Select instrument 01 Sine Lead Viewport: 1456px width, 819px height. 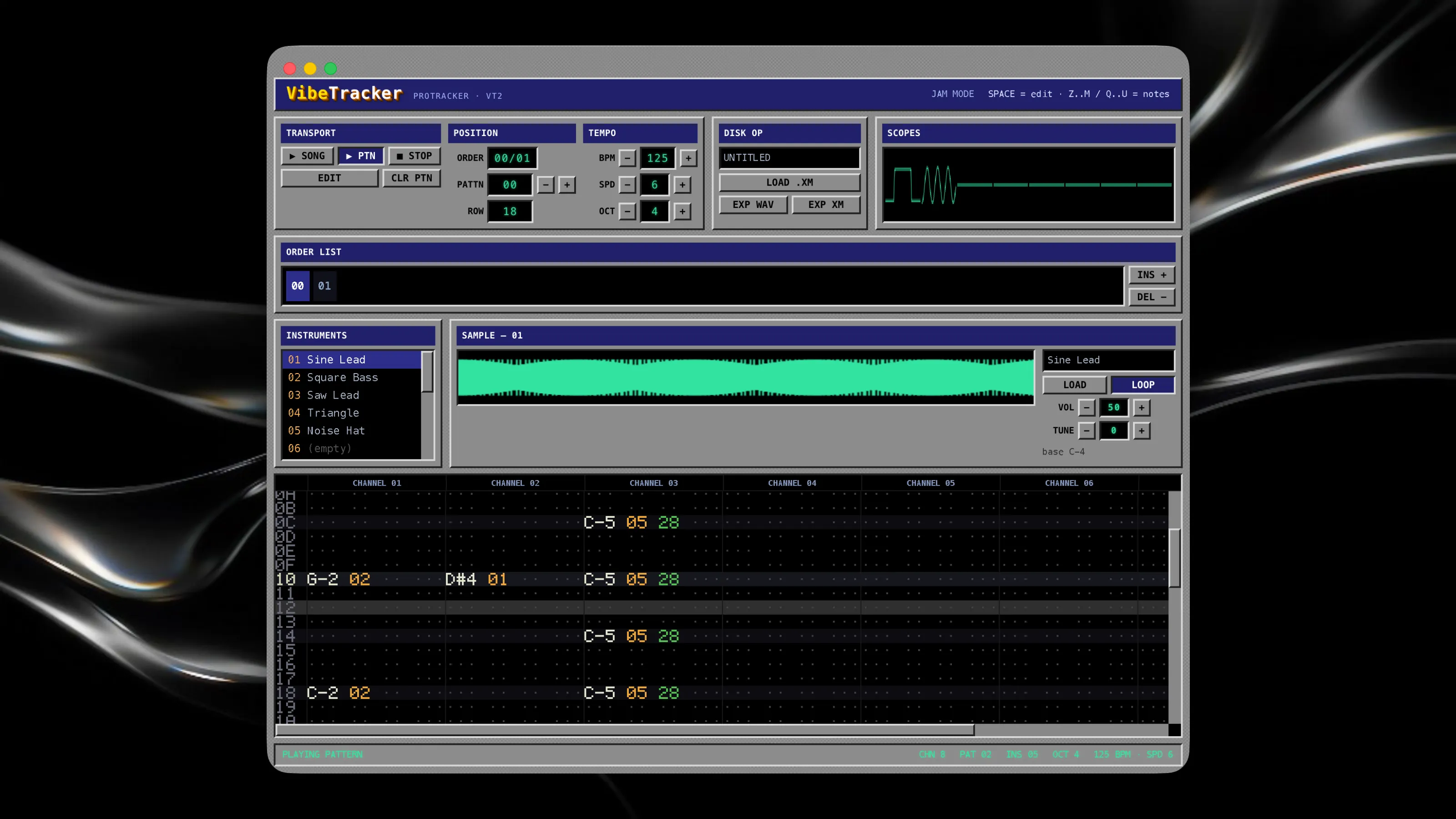(352, 359)
